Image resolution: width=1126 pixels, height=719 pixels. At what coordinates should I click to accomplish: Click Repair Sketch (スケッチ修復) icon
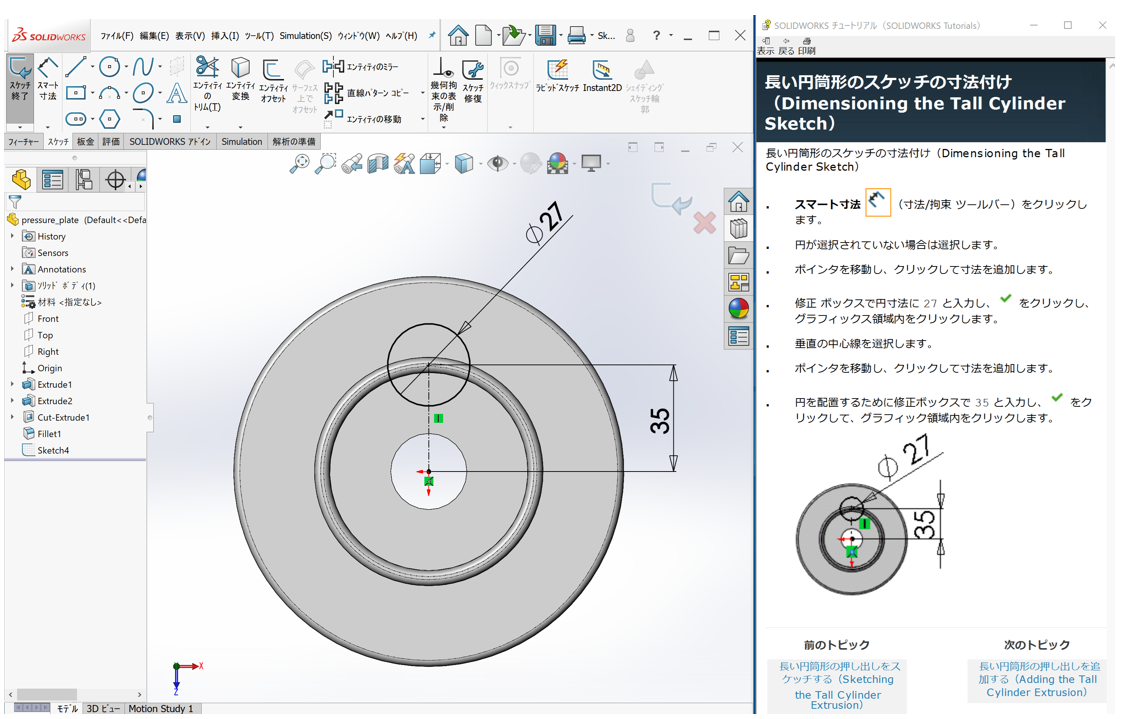(x=473, y=70)
